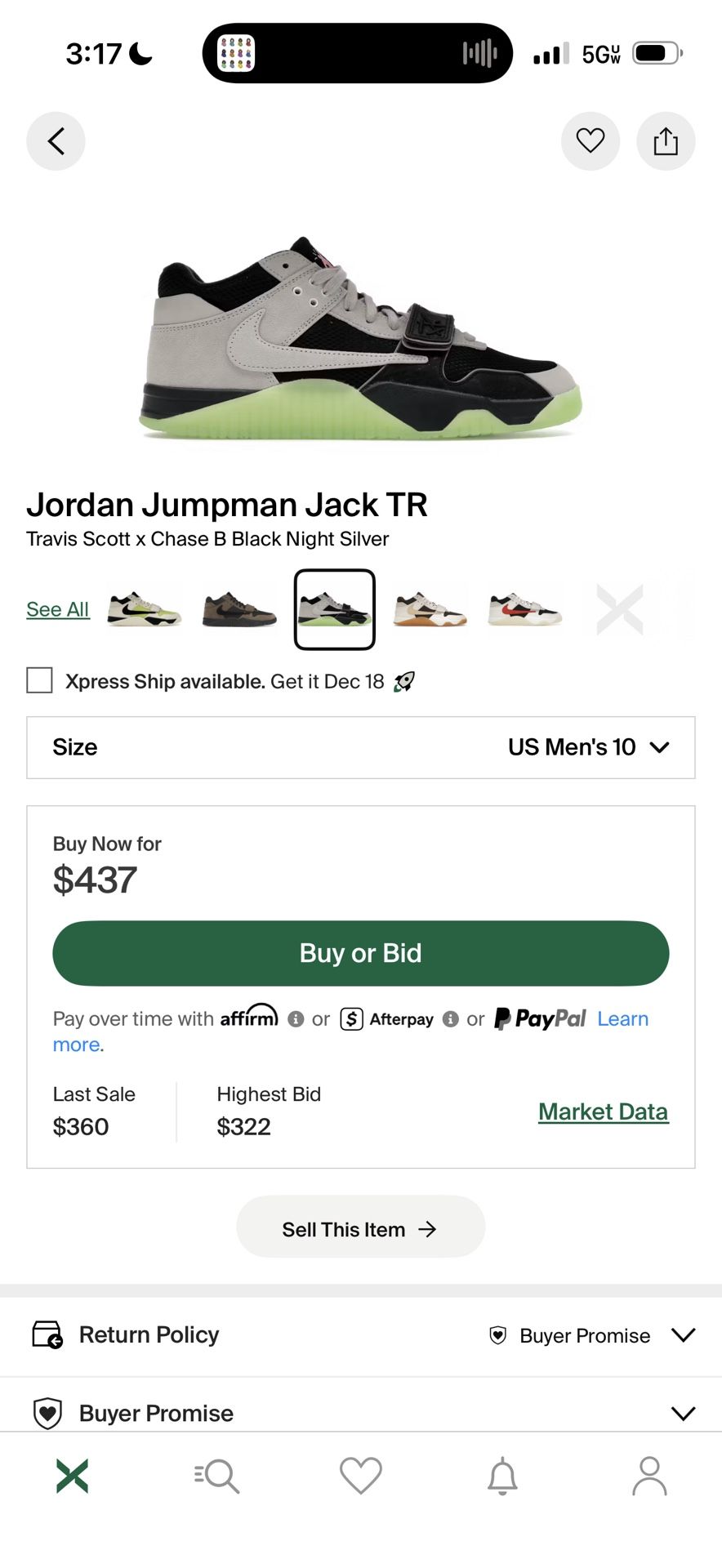The height and width of the screenshot is (1568, 722).
Task: View all colorways via See All
Action: point(57,609)
